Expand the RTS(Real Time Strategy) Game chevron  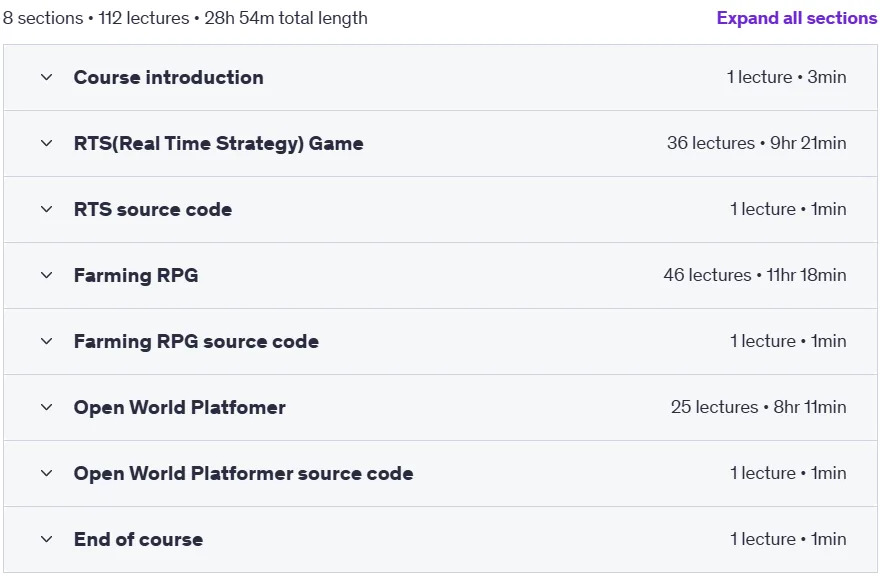[47, 144]
